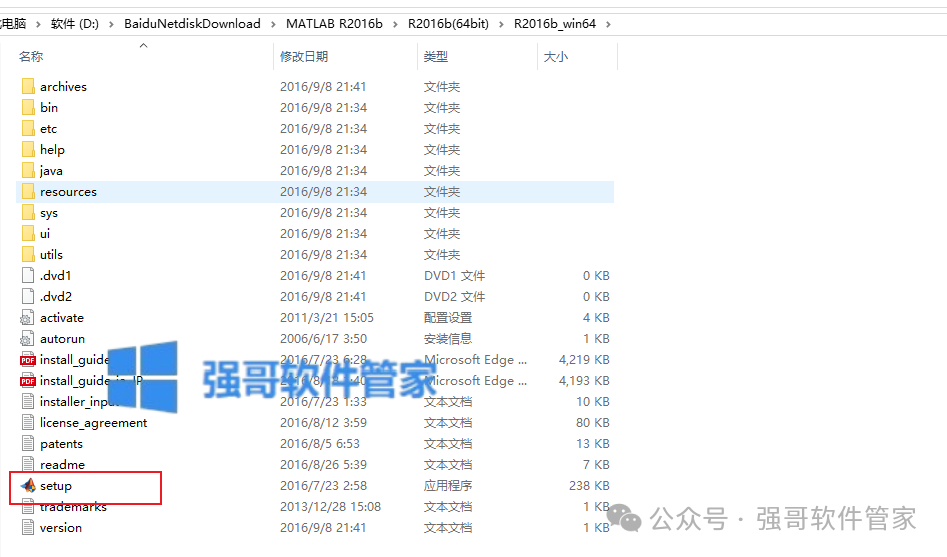
Task: Select the activate config file icon
Action: (27, 318)
